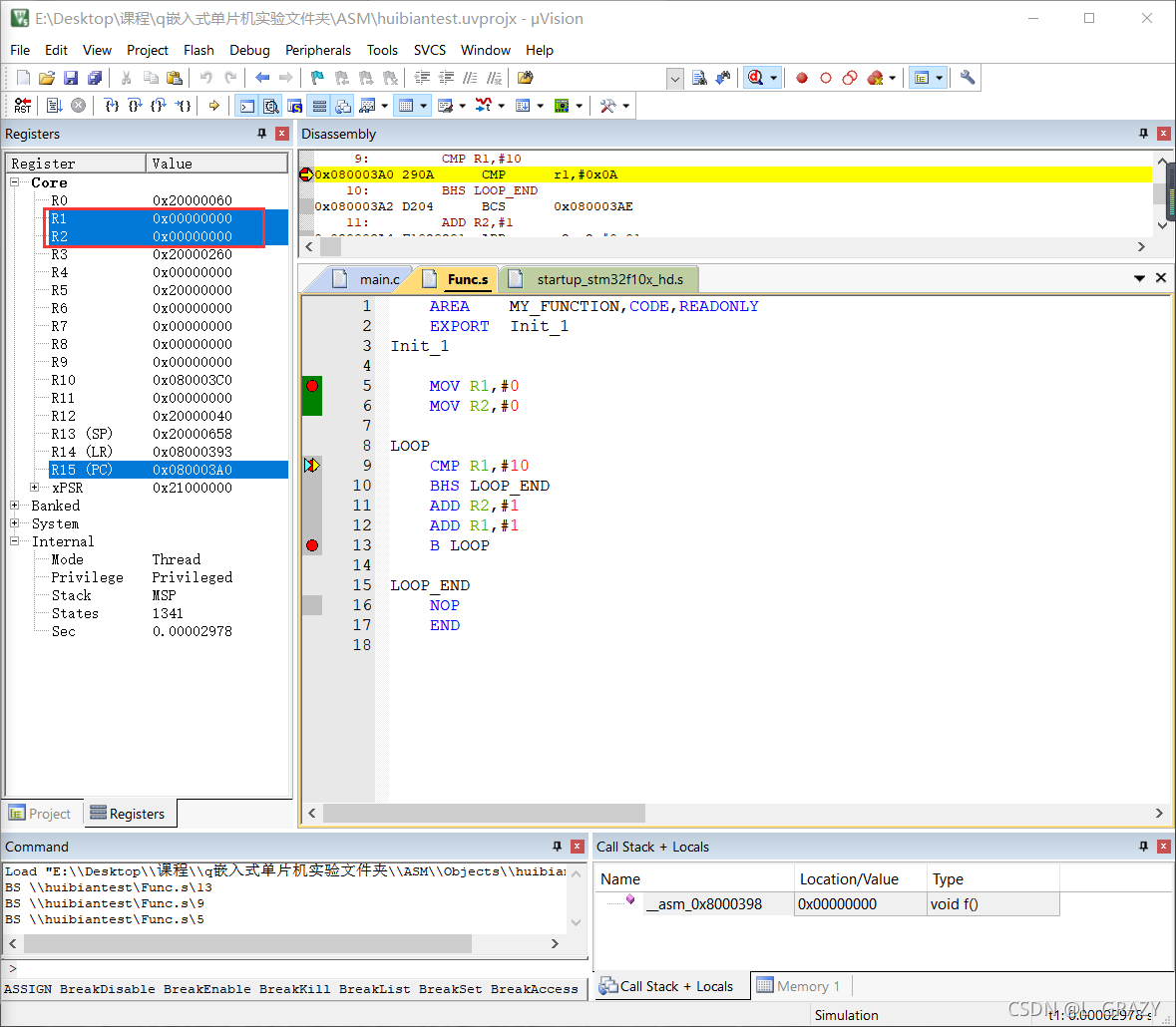Switch to the Project panel tab
The height and width of the screenshot is (1027, 1176).
click(x=41, y=814)
